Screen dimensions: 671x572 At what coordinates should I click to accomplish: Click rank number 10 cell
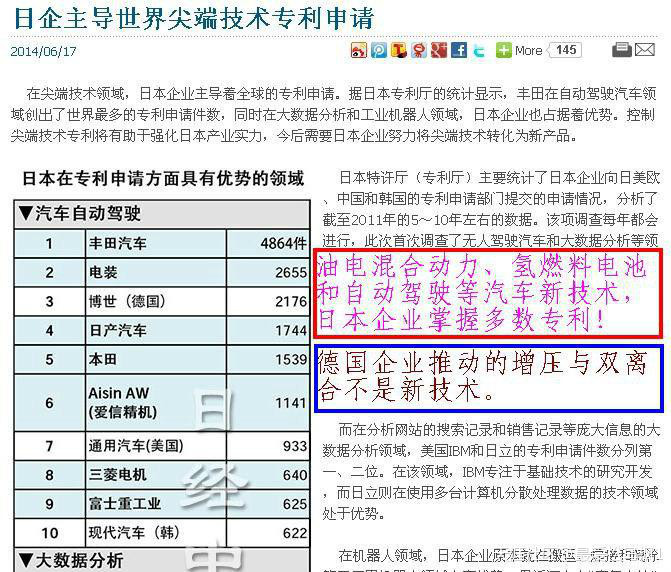tap(50, 533)
